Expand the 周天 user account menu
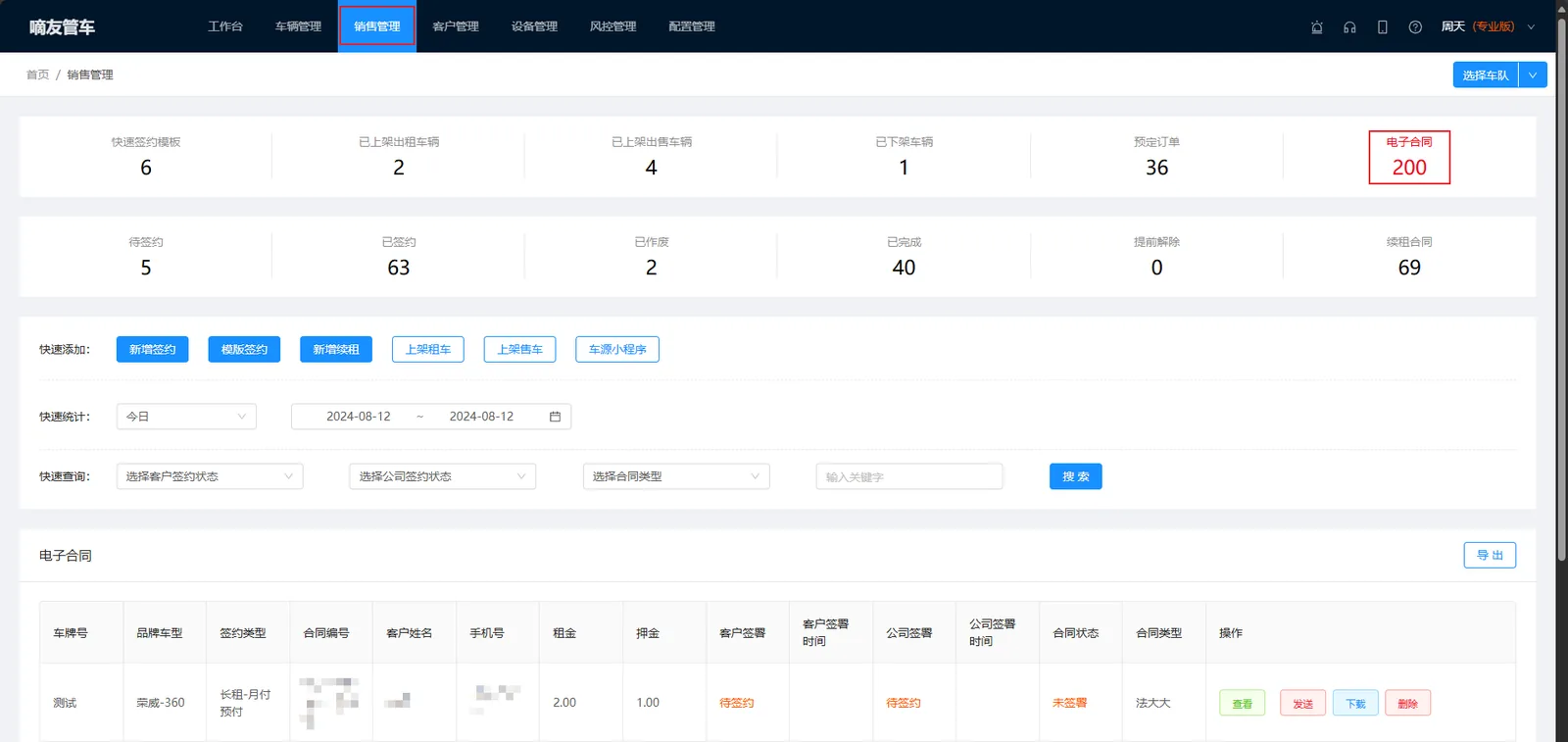 1487,26
